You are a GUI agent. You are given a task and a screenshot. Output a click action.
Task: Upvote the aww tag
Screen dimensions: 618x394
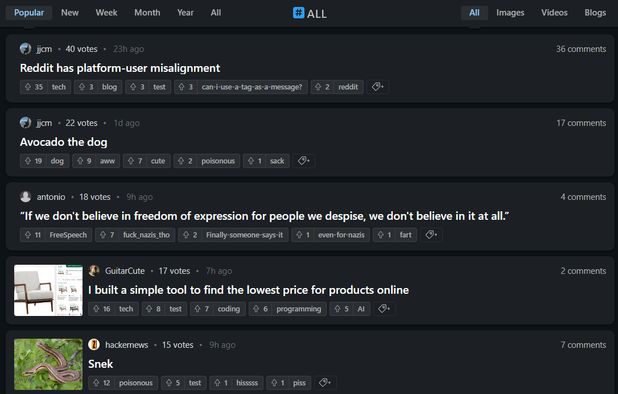pos(80,161)
